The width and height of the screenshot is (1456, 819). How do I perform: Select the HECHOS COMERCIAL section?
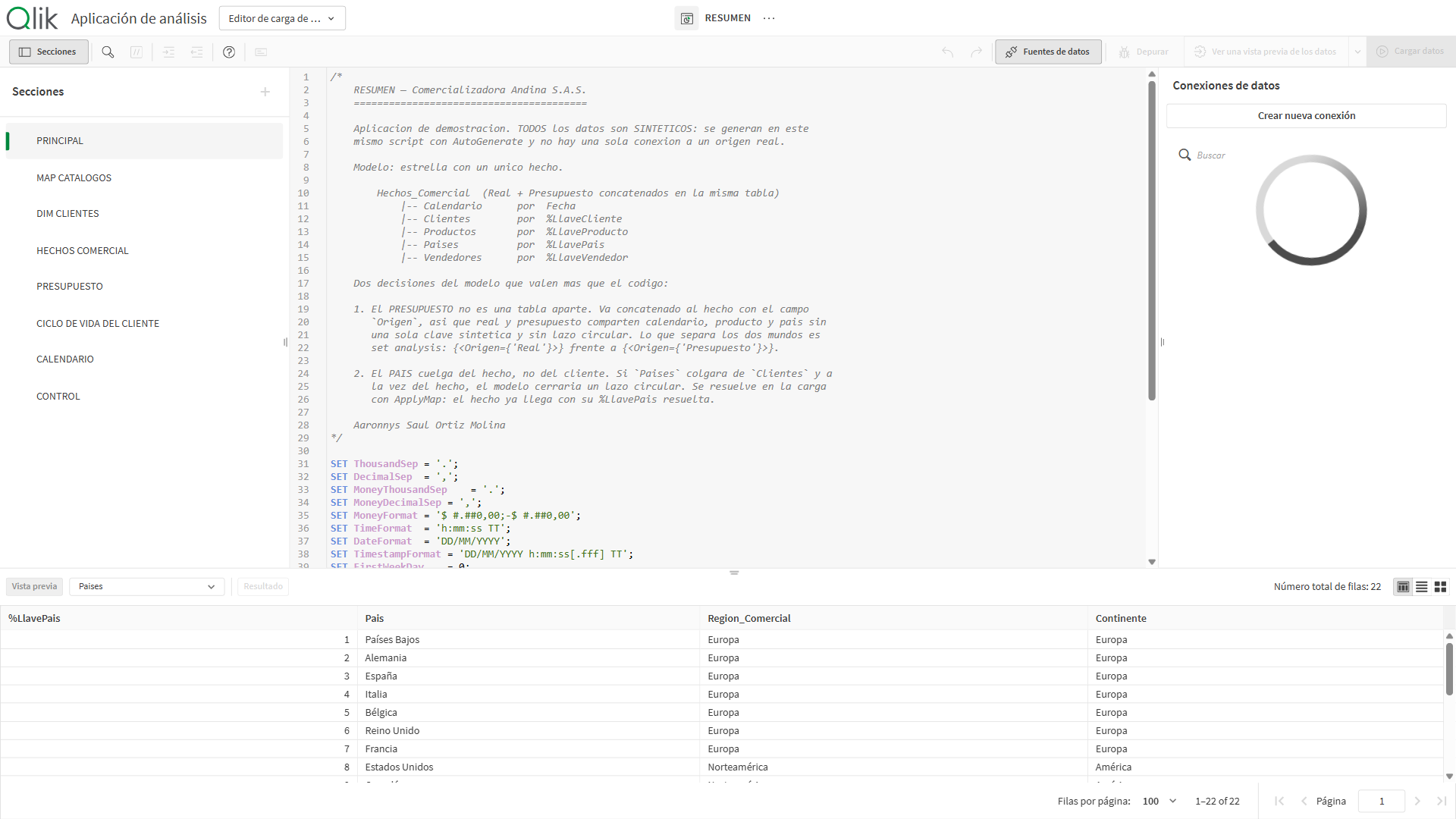144,250
